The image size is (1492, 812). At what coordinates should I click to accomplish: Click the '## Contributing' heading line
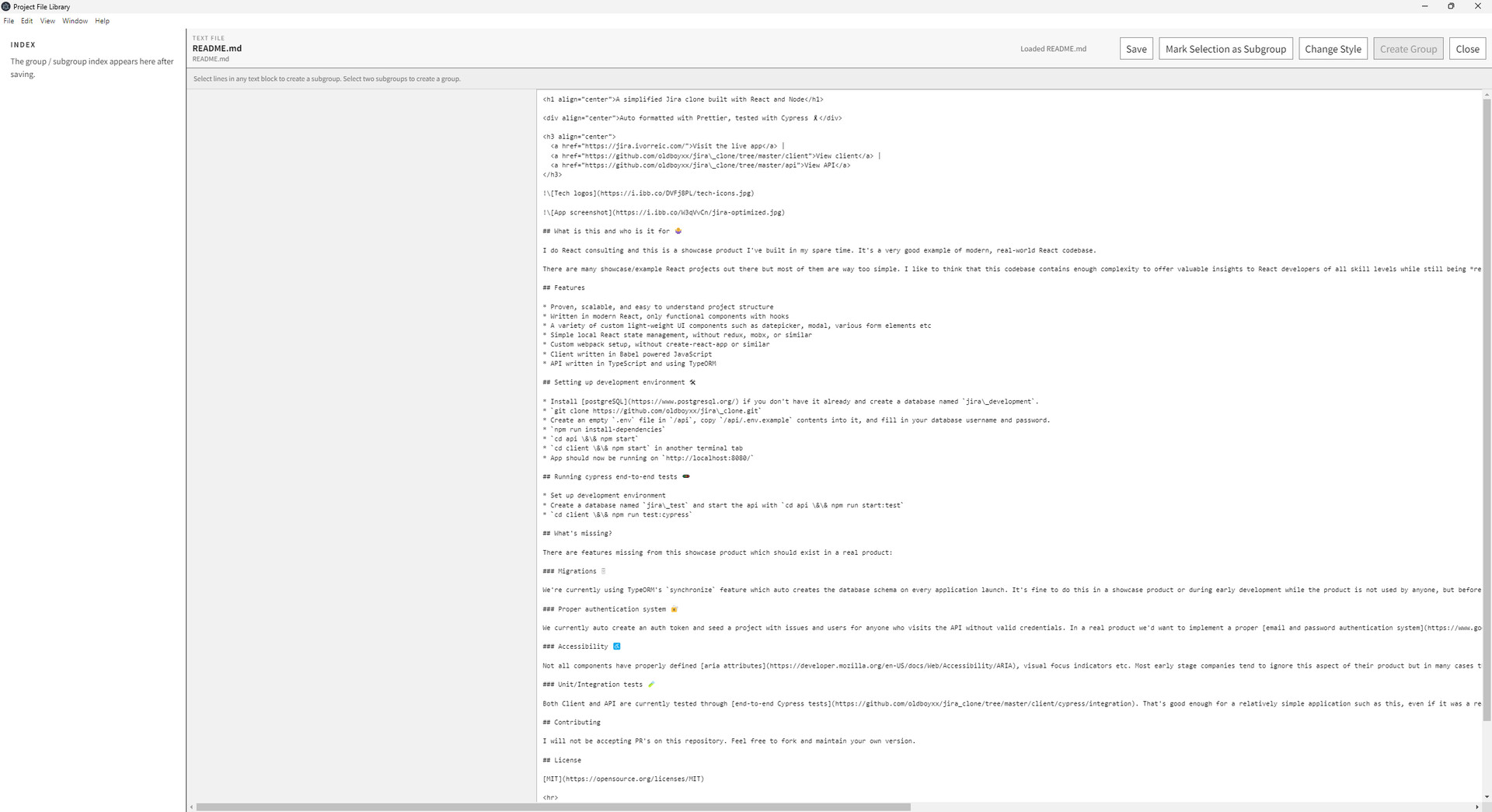point(571,722)
